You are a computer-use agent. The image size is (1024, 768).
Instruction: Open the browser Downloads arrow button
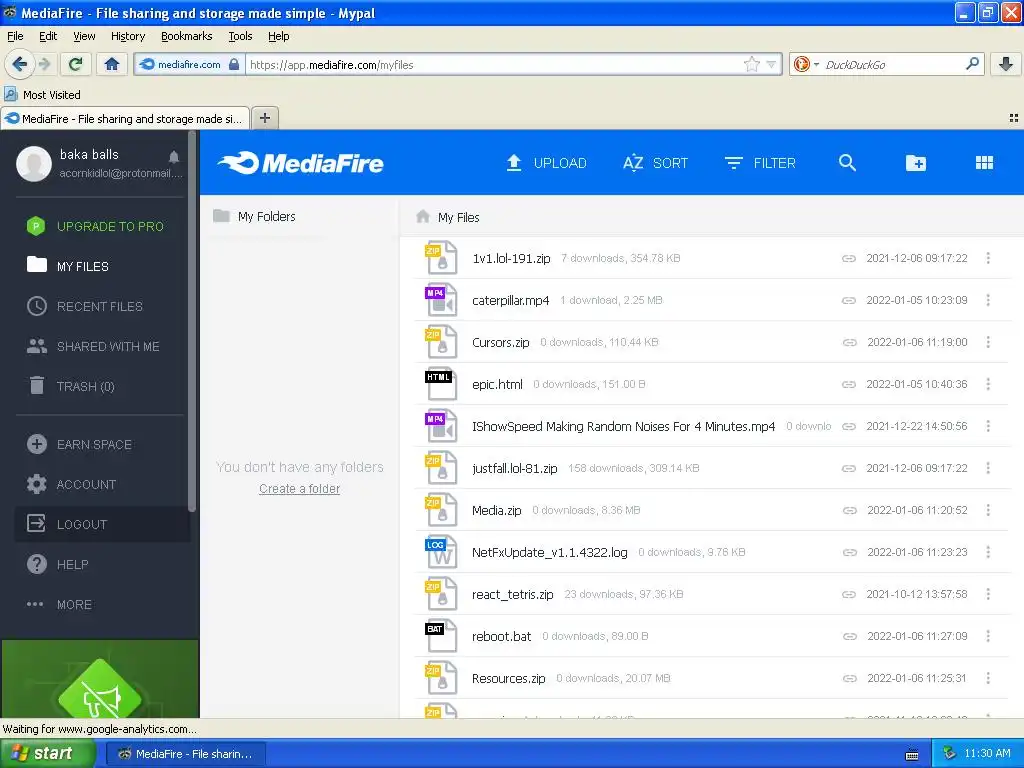1006,64
